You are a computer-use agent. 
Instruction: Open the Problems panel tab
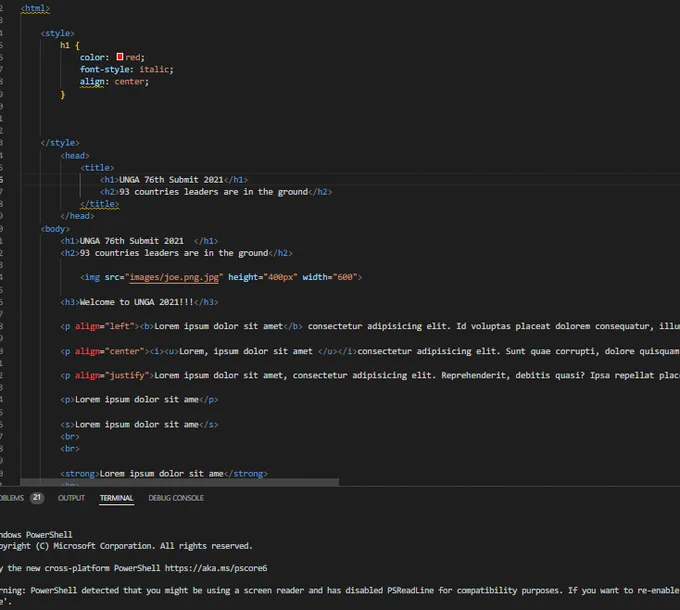click(12, 498)
